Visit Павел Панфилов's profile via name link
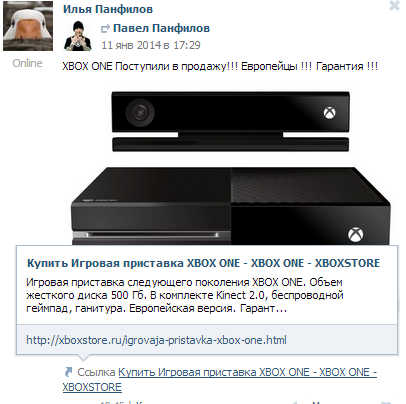Screen dimensions: 406x404 (x=161, y=28)
